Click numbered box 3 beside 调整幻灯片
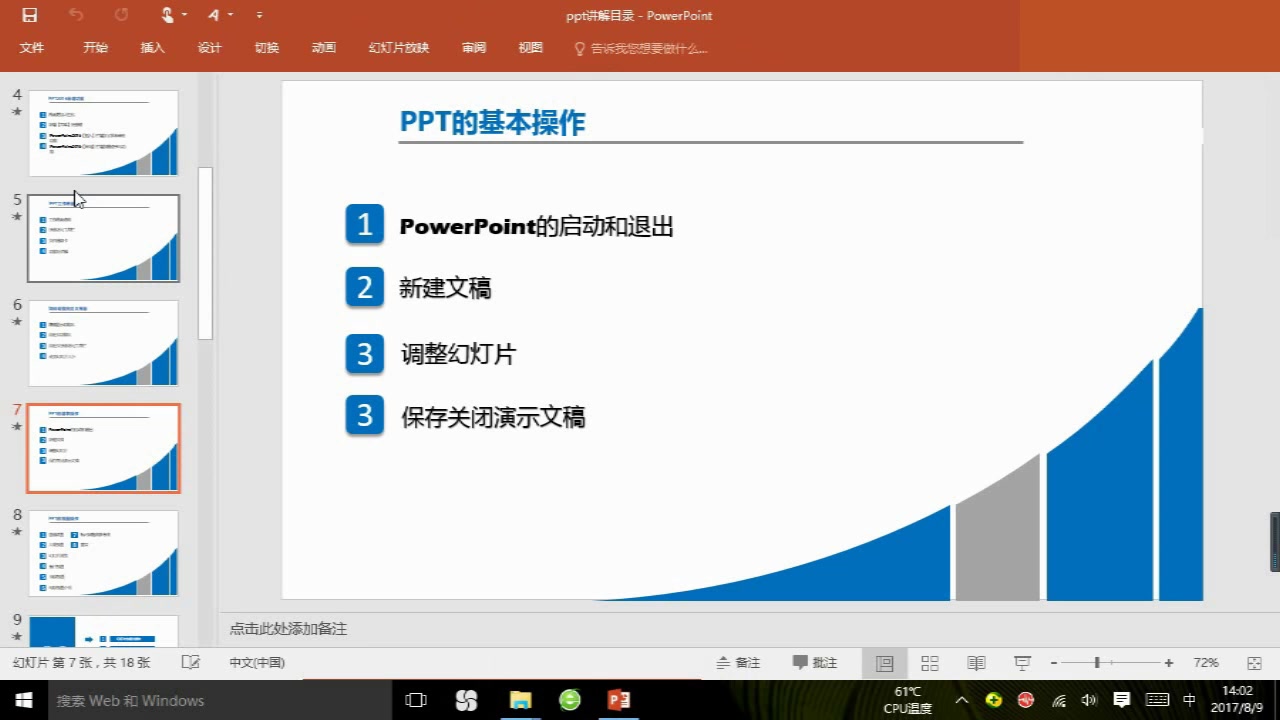 (365, 353)
